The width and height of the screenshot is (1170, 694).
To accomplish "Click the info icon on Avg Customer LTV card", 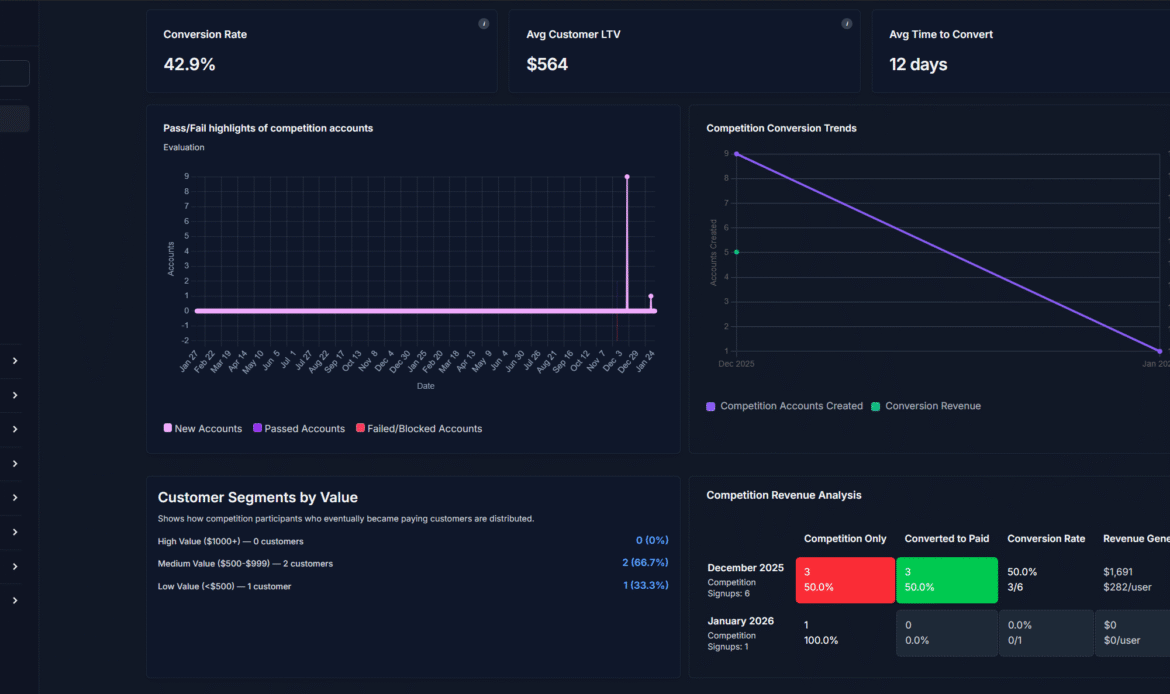I will (847, 24).
